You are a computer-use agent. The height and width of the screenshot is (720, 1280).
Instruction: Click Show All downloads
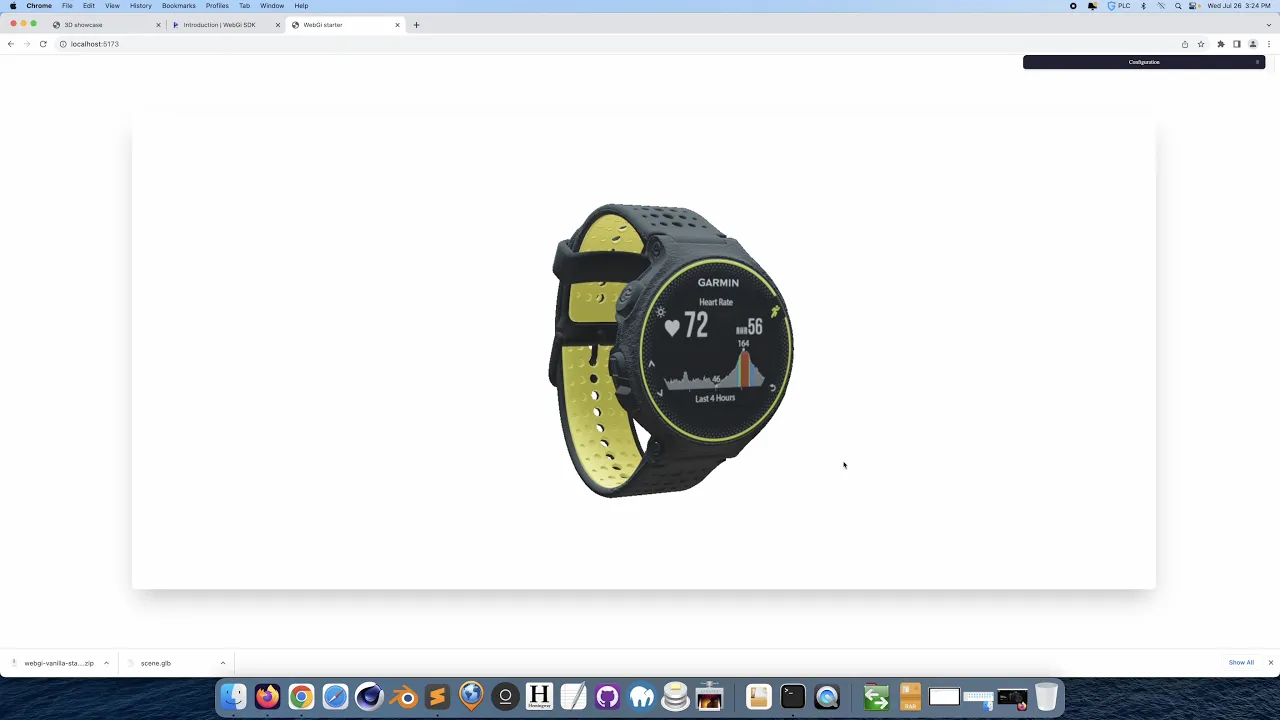(1241, 663)
